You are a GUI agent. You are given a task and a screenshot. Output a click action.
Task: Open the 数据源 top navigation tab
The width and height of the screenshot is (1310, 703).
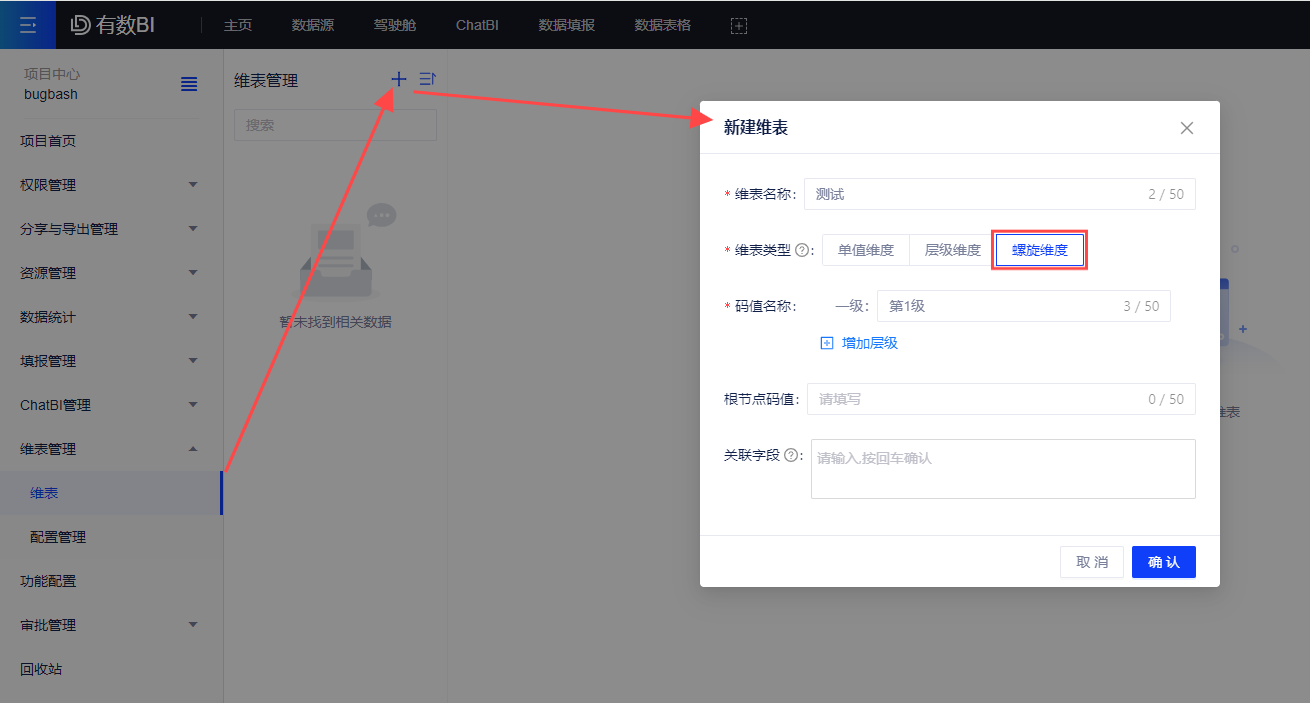coord(313,25)
